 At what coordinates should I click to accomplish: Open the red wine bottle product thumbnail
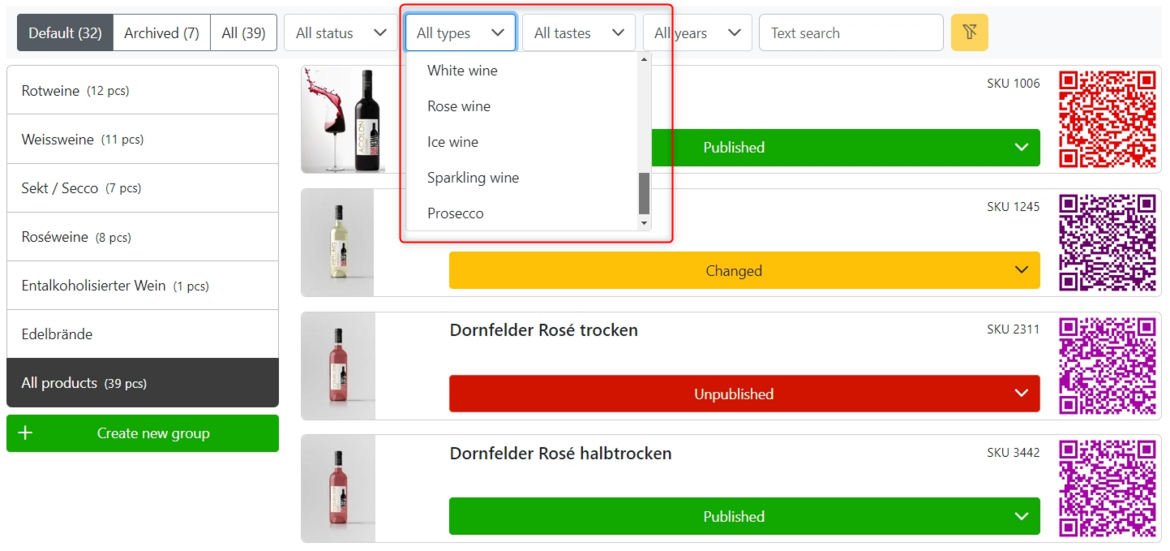(339, 120)
